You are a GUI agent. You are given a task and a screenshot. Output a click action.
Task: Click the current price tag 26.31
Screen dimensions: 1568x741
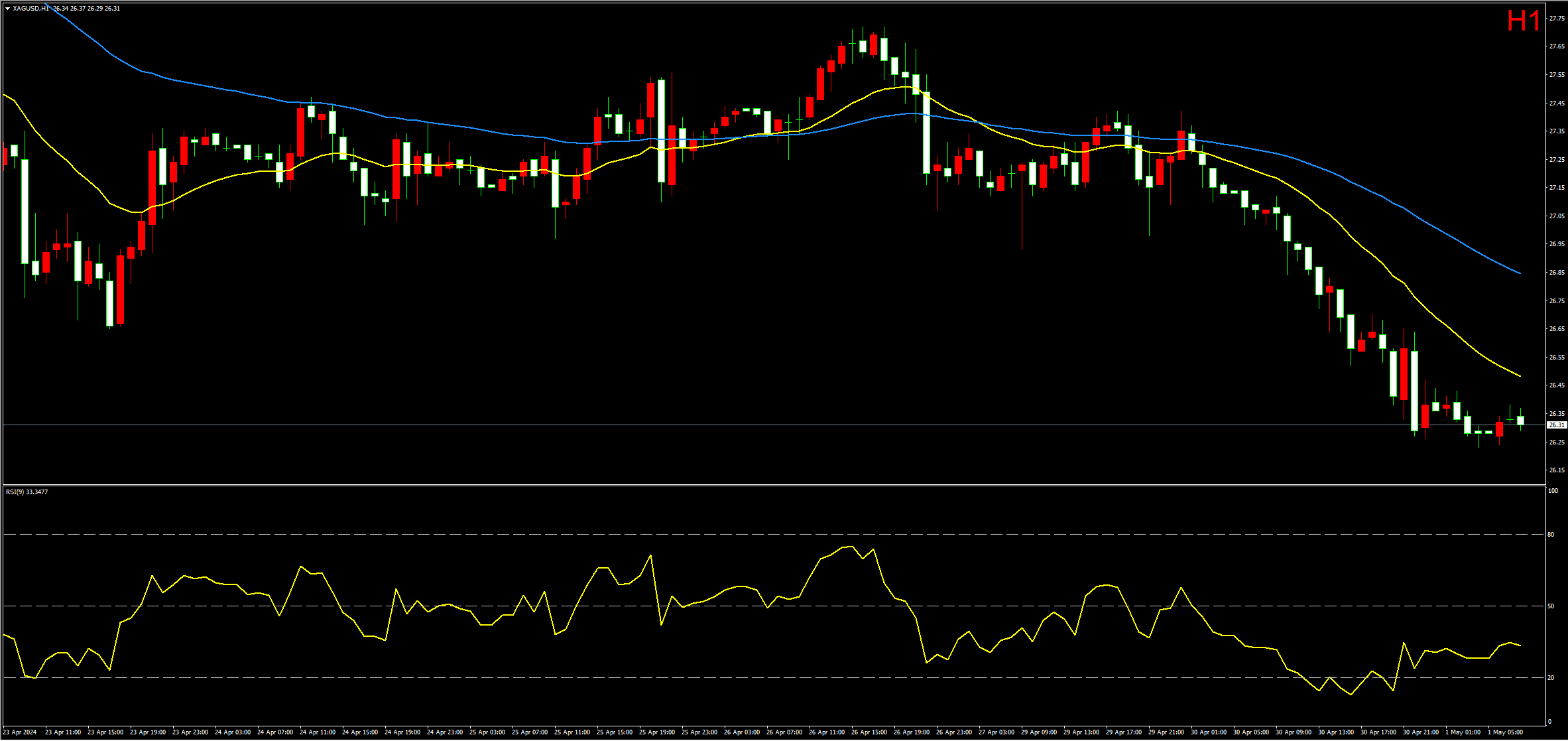(1557, 425)
